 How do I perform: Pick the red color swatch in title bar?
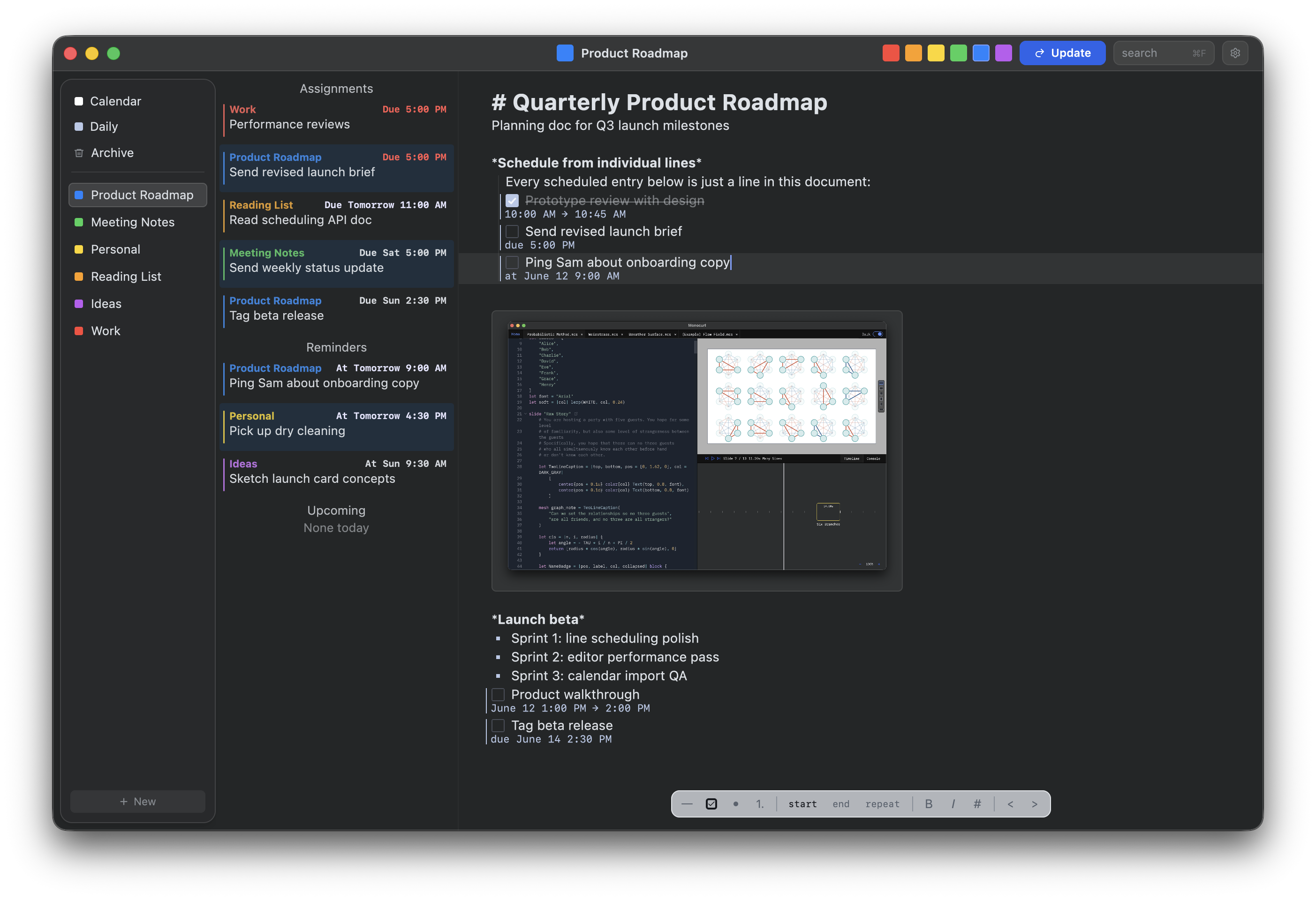[x=890, y=53]
